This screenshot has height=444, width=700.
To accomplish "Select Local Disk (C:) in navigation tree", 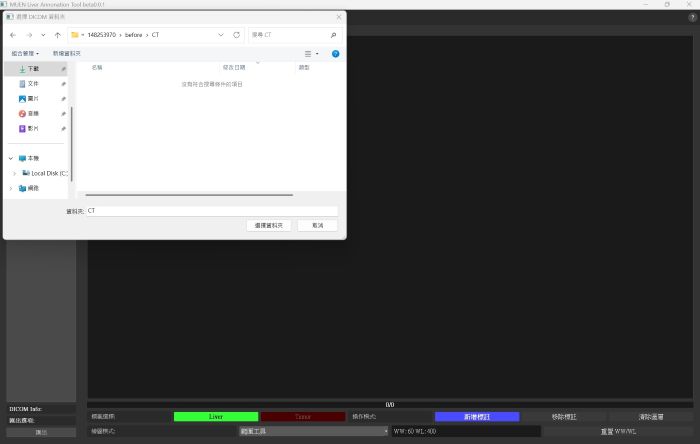I will pos(45,173).
